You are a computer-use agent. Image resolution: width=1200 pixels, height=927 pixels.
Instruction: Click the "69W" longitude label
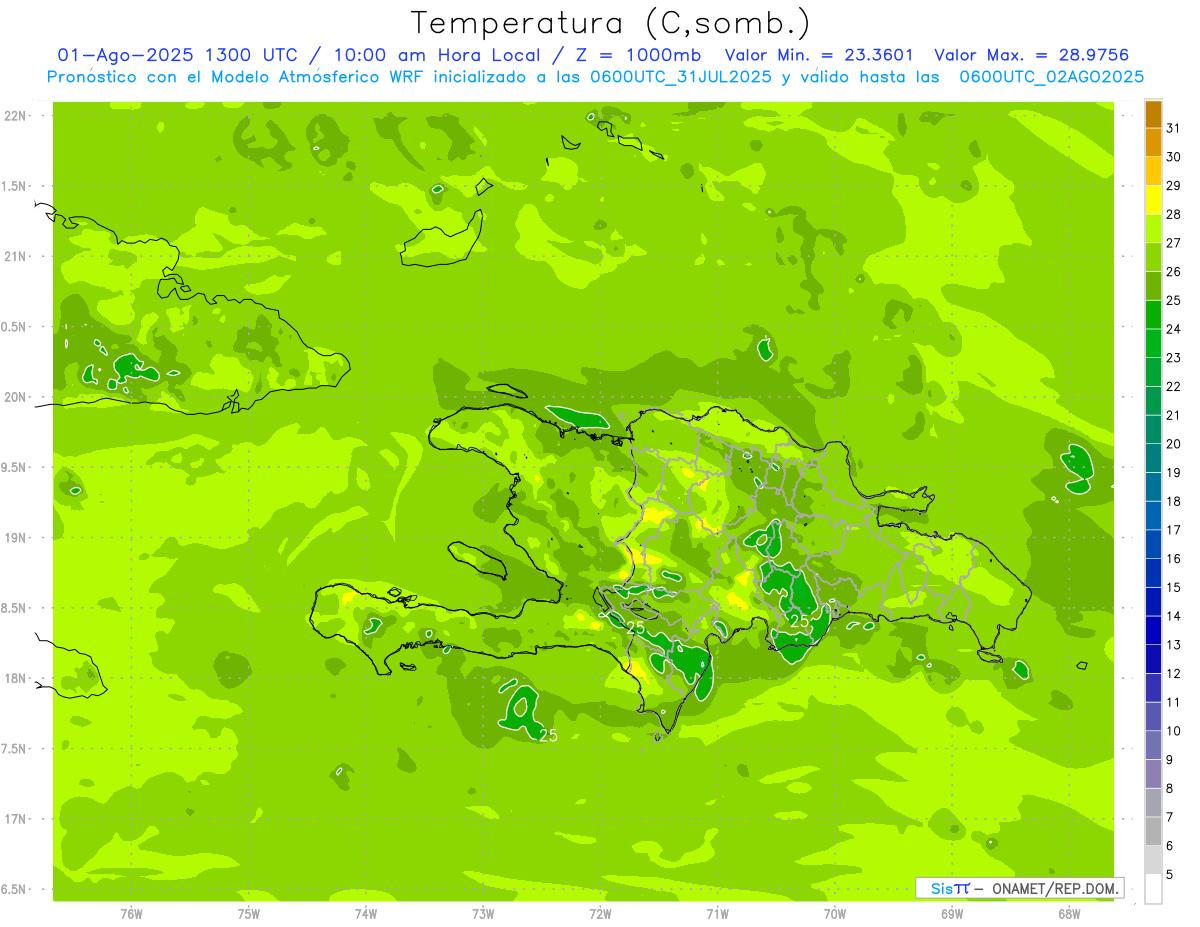[952, 913]
